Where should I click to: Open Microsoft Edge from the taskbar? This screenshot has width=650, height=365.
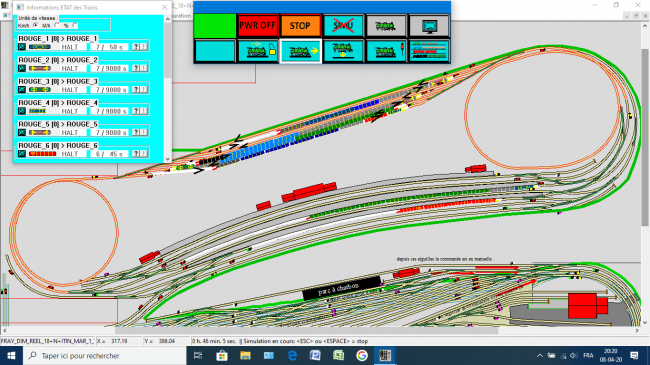[292, 355]
